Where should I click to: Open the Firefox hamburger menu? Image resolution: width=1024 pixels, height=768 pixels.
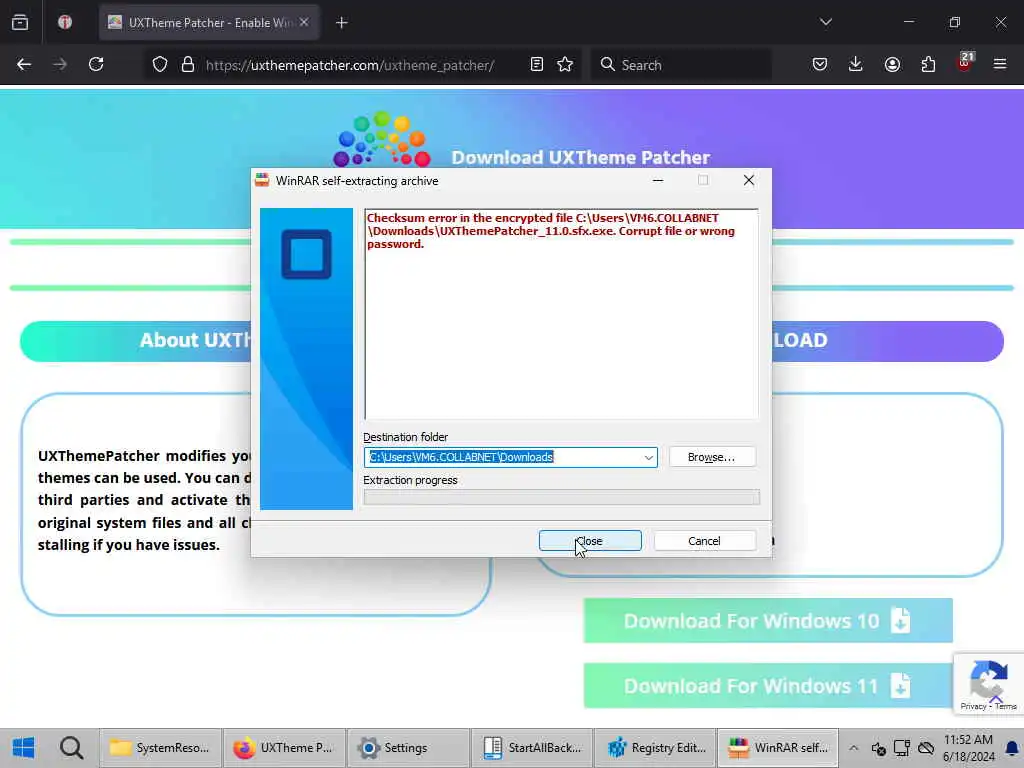tap(1000, 65)
